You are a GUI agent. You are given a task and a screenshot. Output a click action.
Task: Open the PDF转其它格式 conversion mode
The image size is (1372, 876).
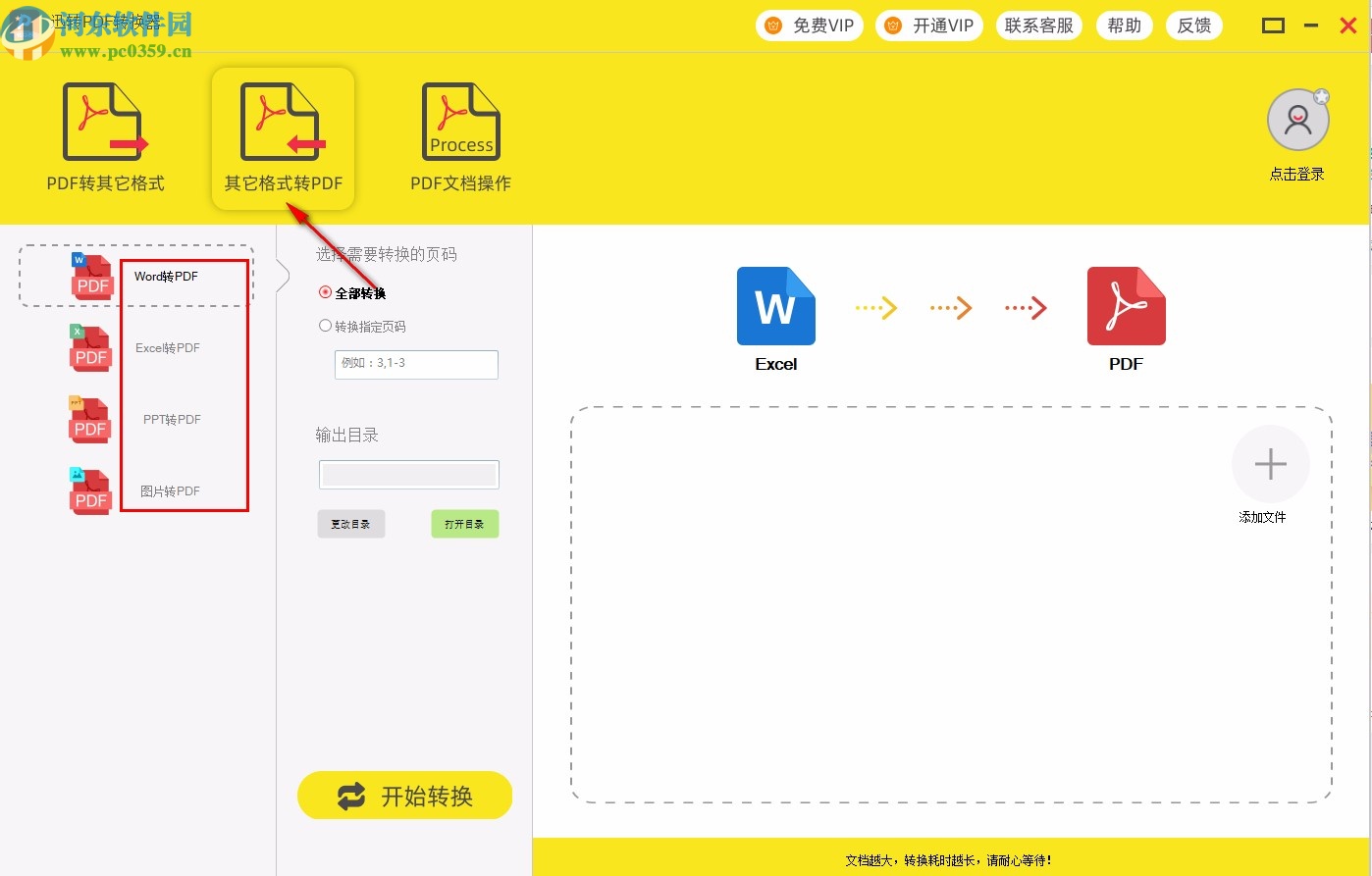(106, 137)
